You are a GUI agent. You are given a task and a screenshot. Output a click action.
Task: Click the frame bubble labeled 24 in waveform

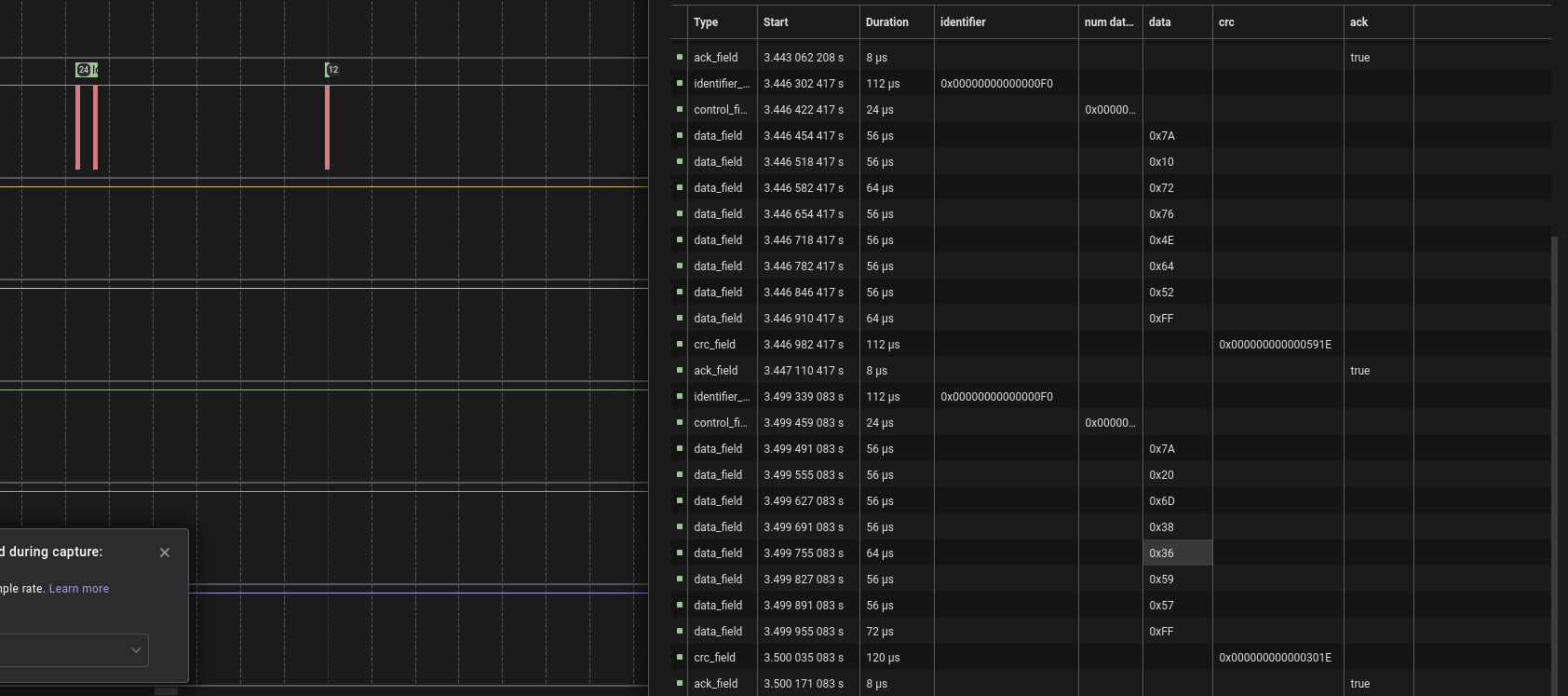[84, 70]
